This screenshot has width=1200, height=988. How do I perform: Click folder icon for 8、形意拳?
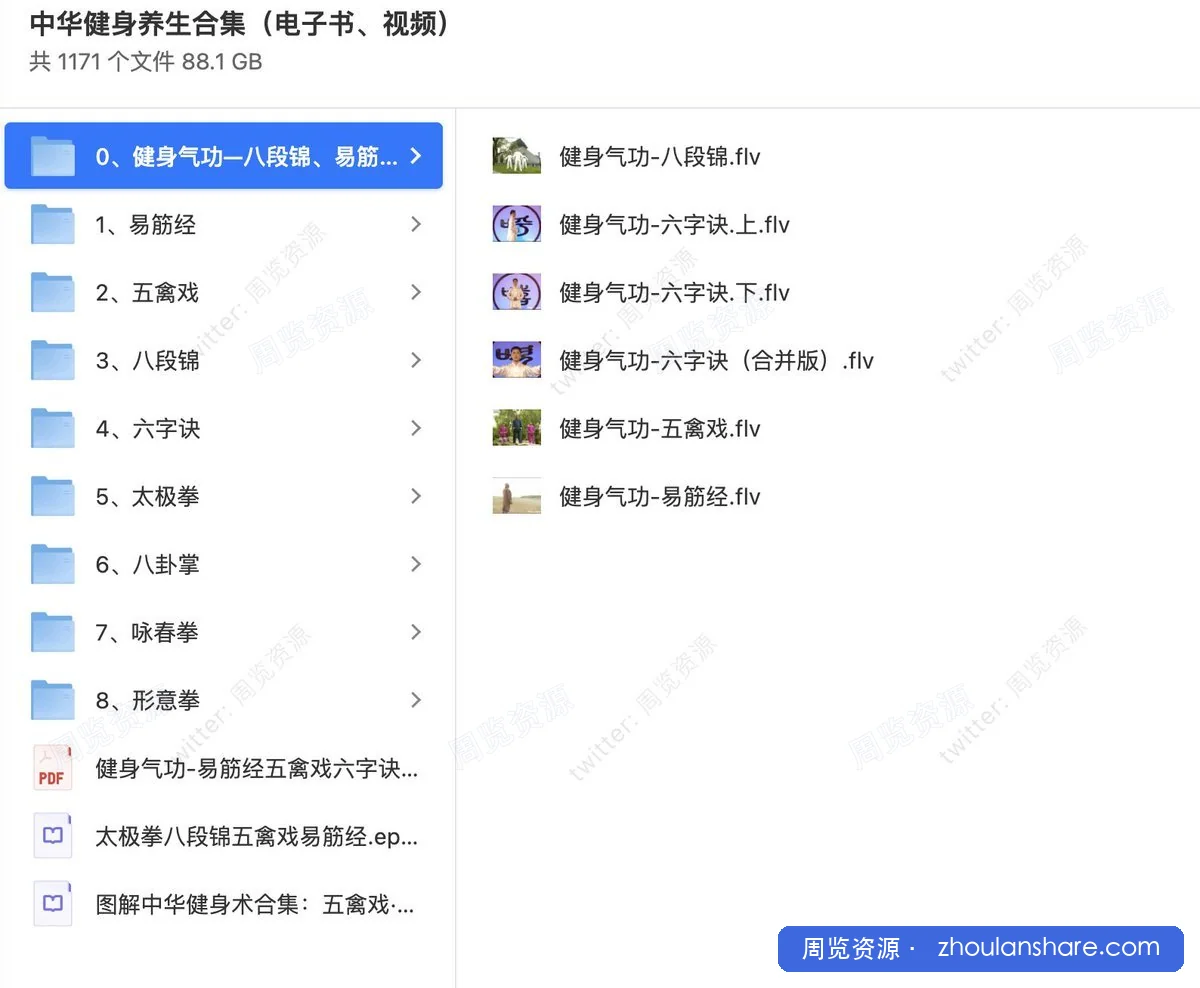53,701
